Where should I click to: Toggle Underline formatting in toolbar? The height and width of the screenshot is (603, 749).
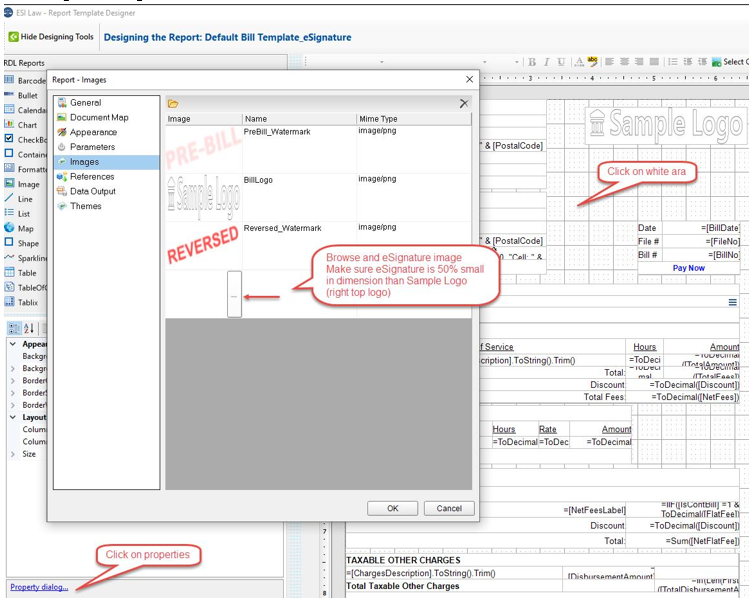point(561,62)
